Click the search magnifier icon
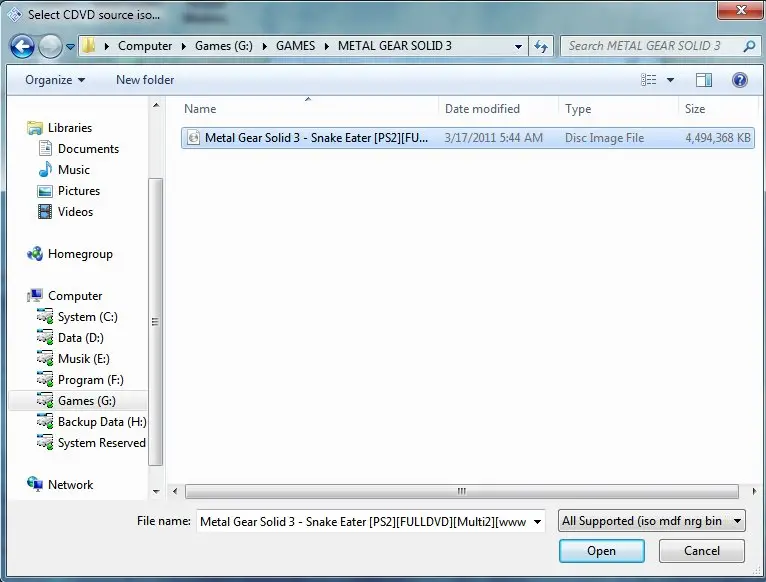This screenshot has width=766, height=582. tap(749, 46)
